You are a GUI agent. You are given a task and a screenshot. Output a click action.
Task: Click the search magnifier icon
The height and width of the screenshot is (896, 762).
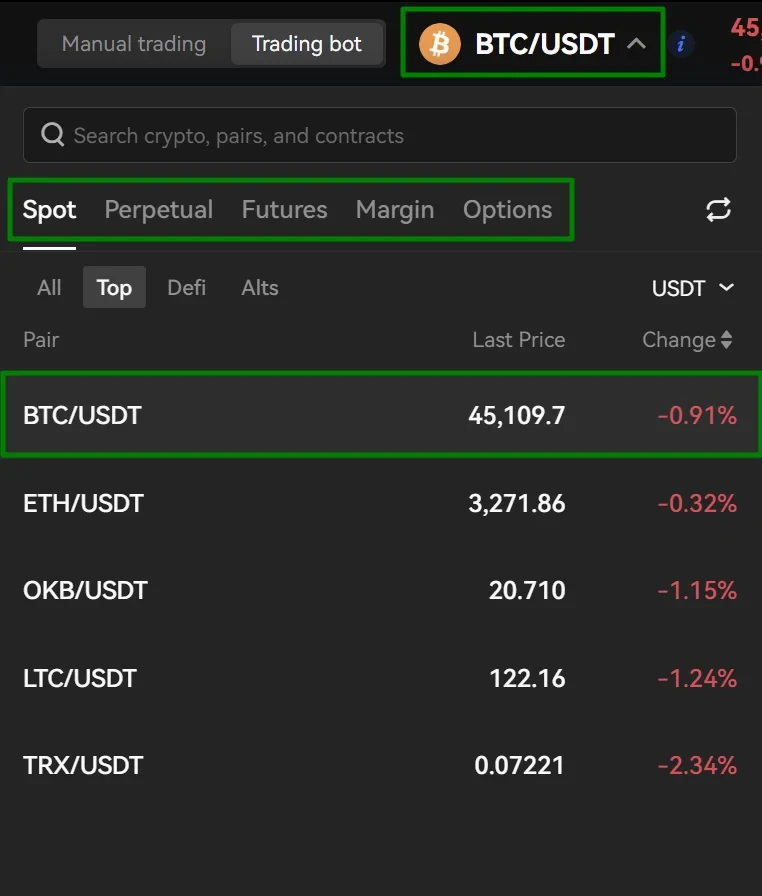point(53,135)
